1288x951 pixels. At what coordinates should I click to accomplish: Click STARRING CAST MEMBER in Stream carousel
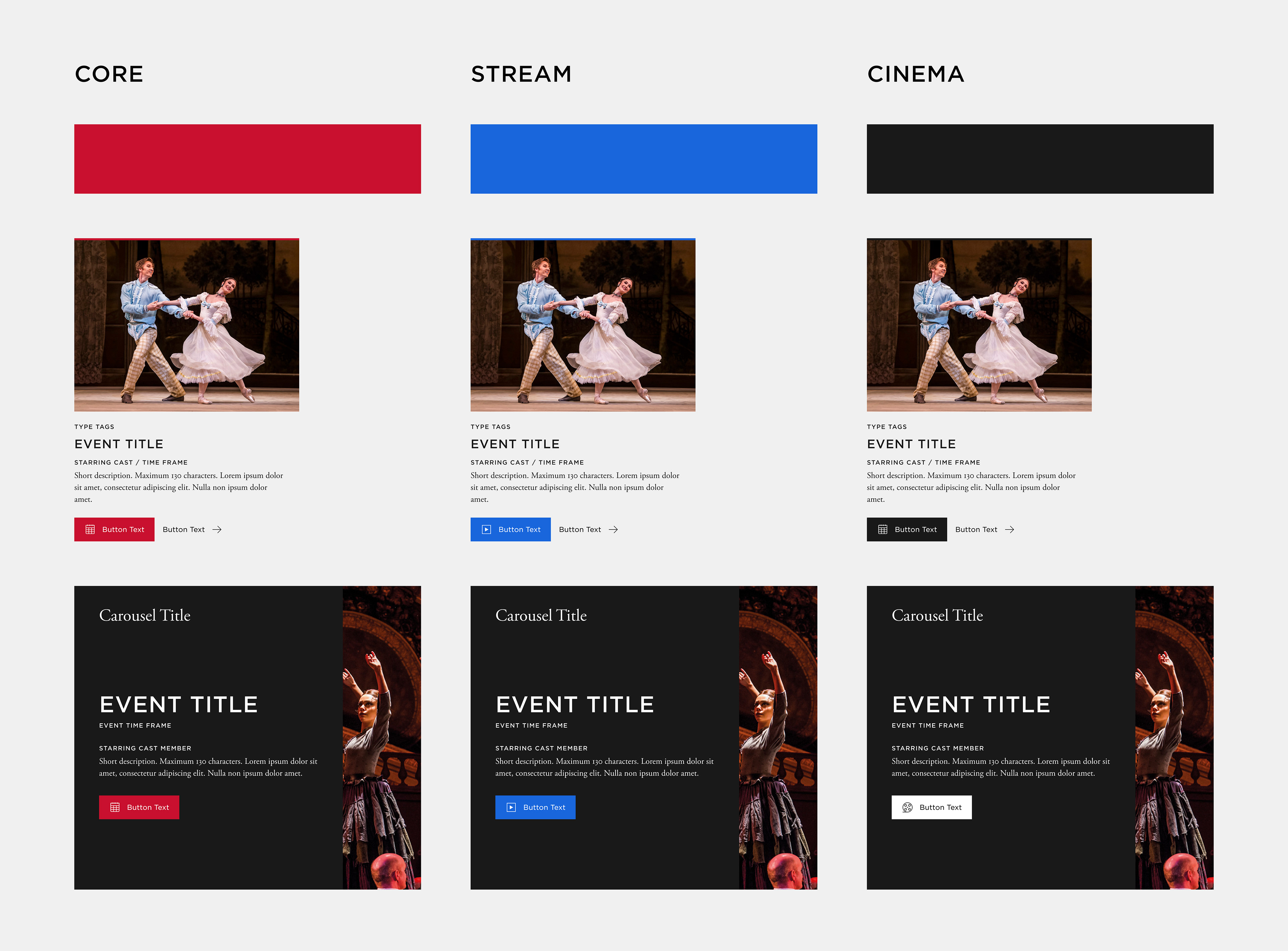pyautogui.click(x=541, y=748)
